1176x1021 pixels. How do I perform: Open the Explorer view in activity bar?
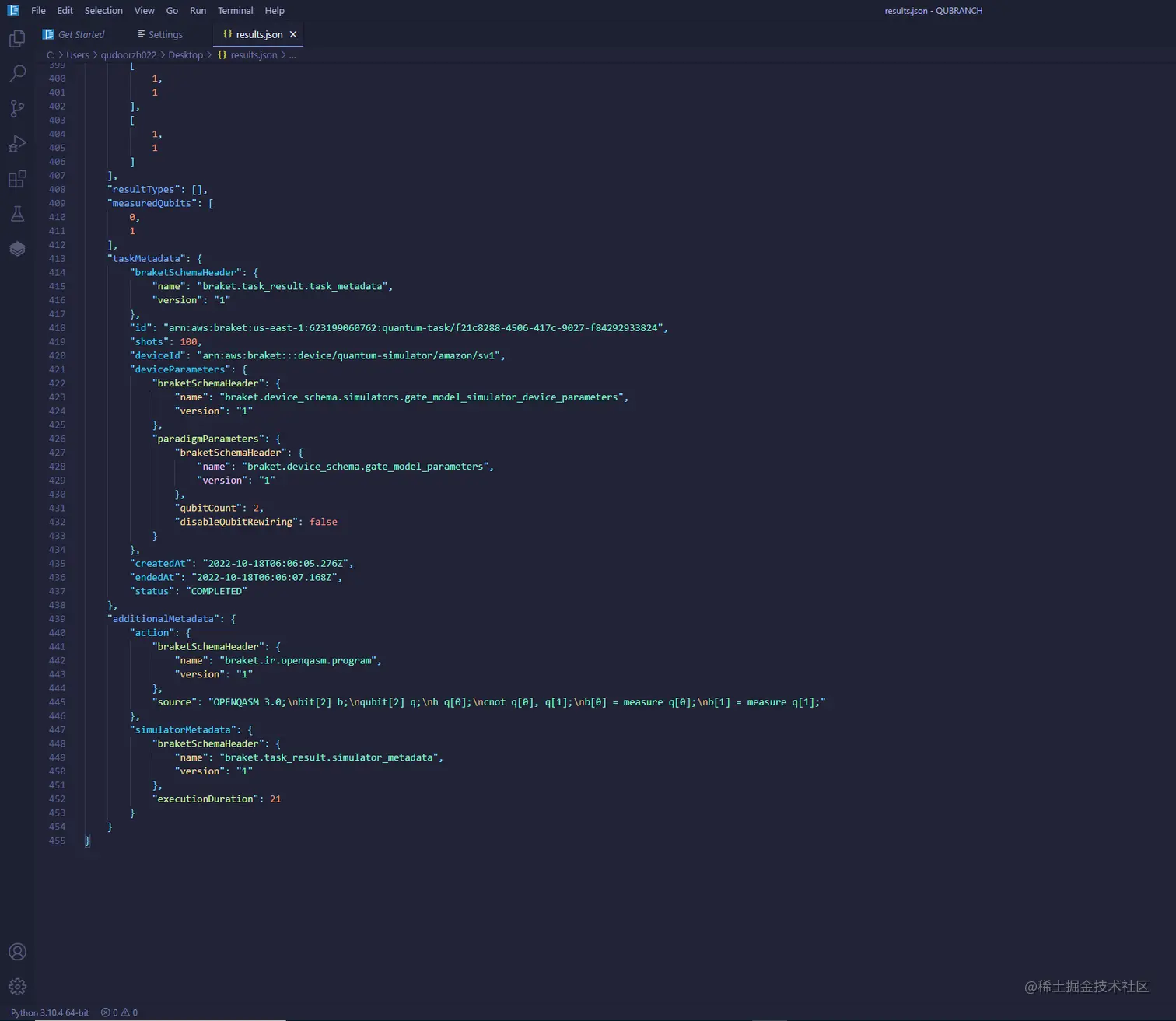17,38
